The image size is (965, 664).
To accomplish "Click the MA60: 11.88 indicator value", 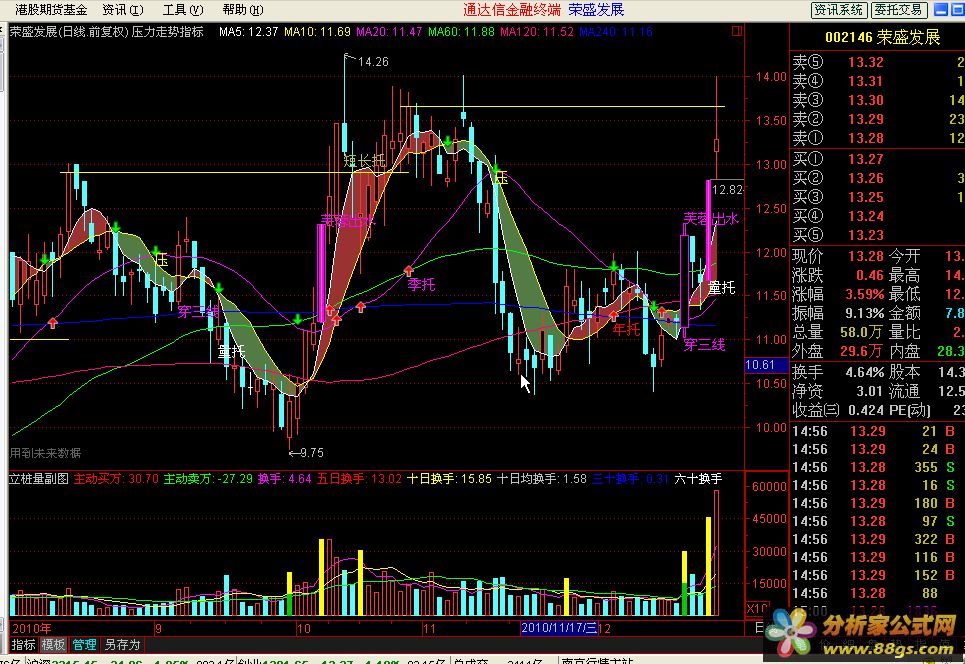I will click(x=461, y=31).
